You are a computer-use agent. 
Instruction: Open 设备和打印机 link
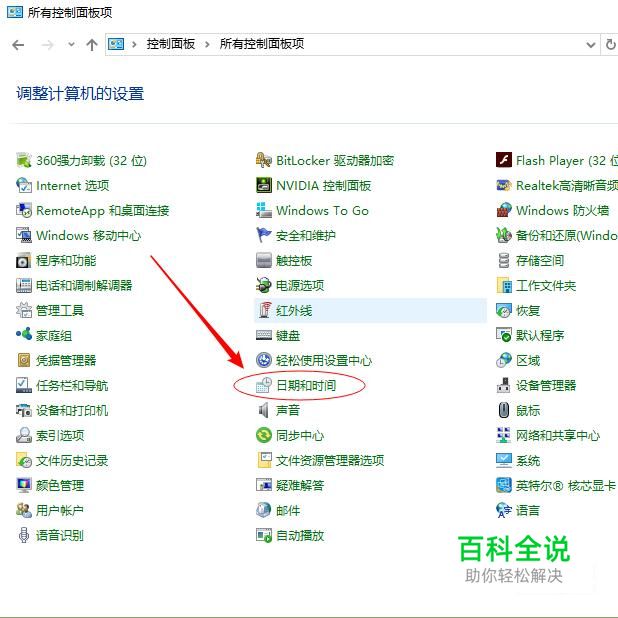(72, 410)
